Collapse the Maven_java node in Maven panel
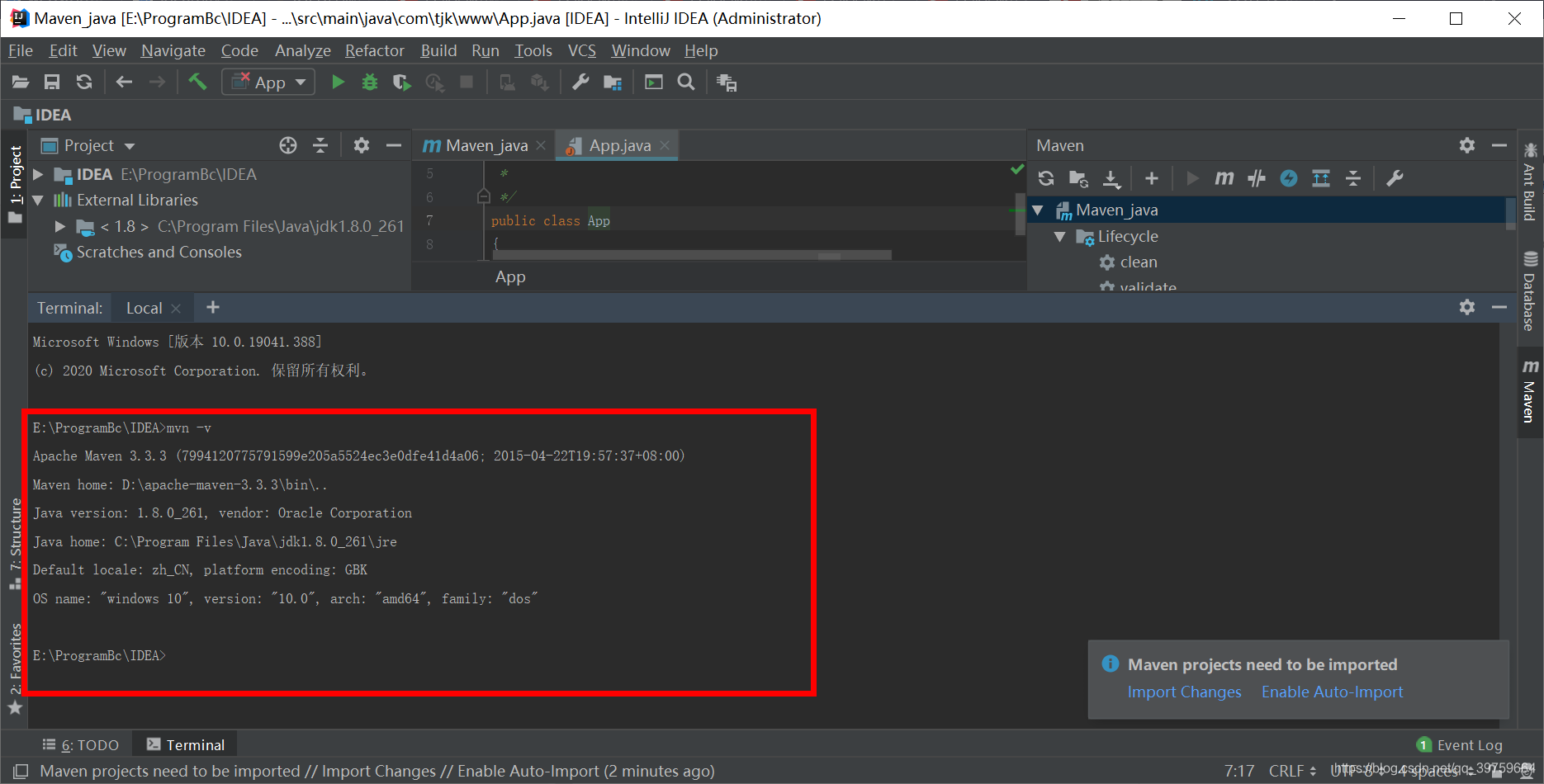1544x784 pixels. pyautogui.click(x=1038, y=210)
